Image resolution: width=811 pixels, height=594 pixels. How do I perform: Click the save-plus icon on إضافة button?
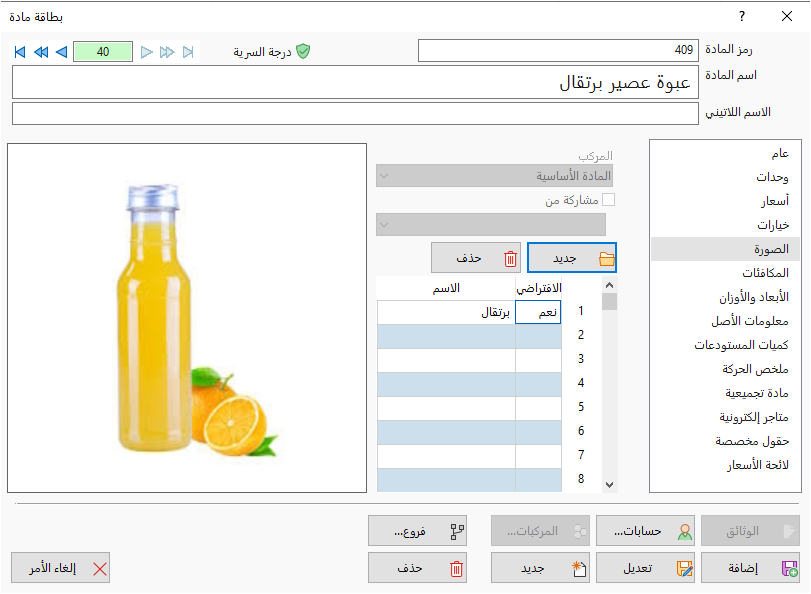789,569
